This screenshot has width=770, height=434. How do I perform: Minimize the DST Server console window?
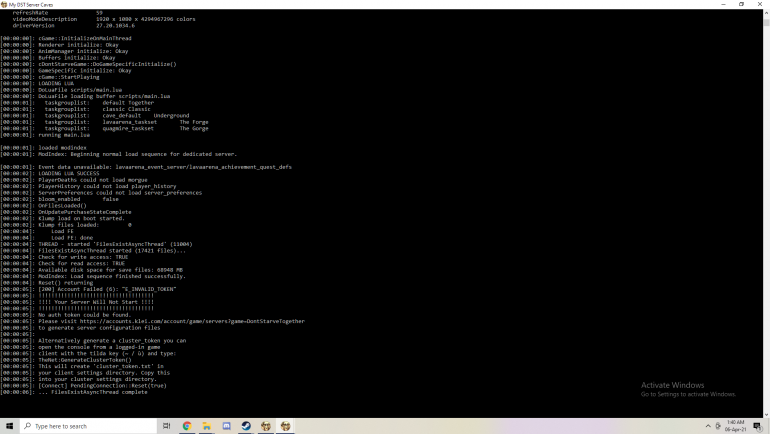click(714, 4)
